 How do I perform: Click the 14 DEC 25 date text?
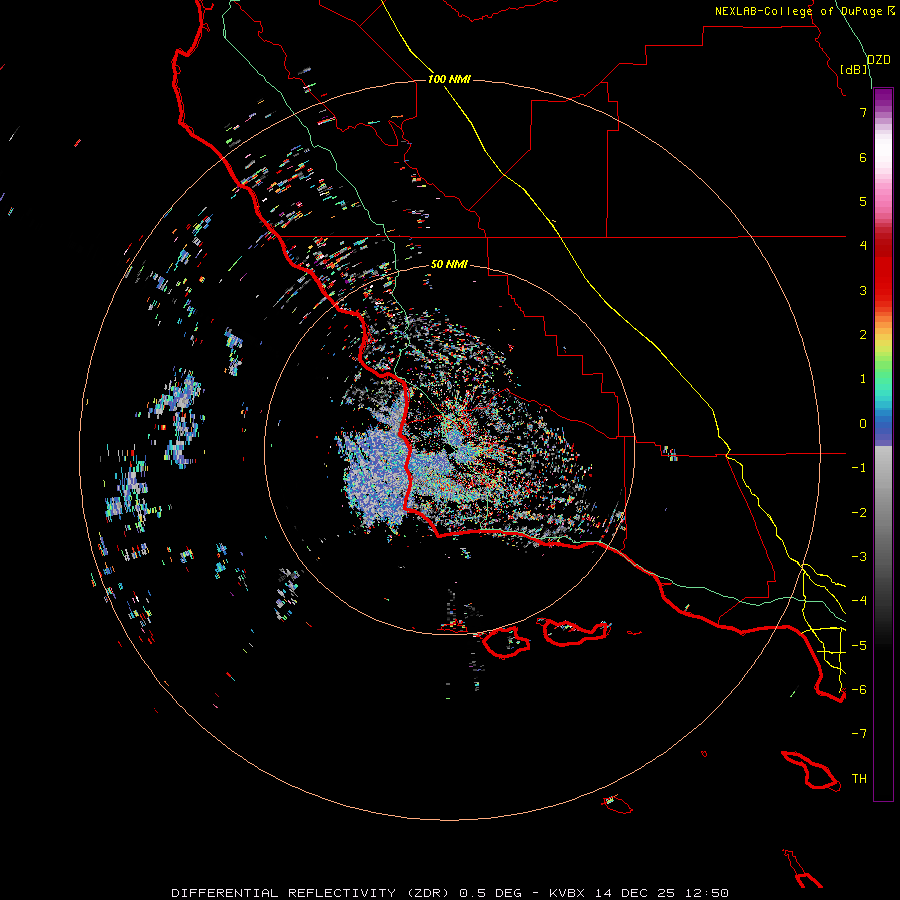click(x=637, y=893)
